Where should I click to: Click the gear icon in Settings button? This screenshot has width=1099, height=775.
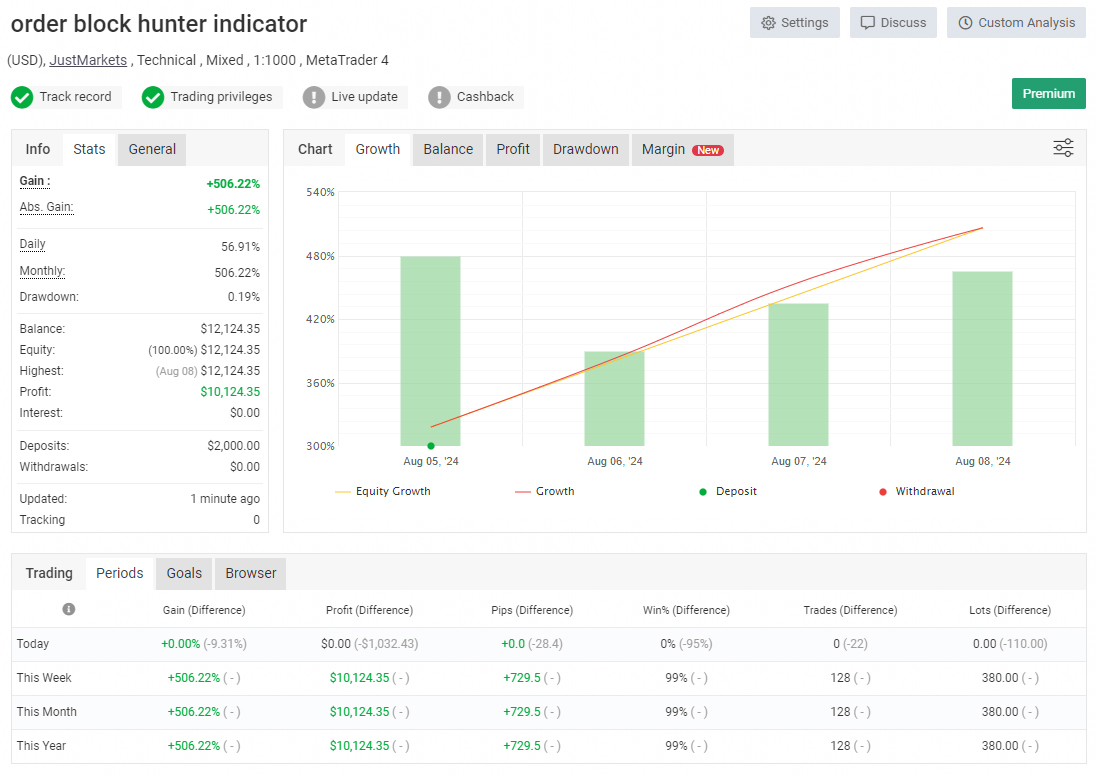[768, 23]
